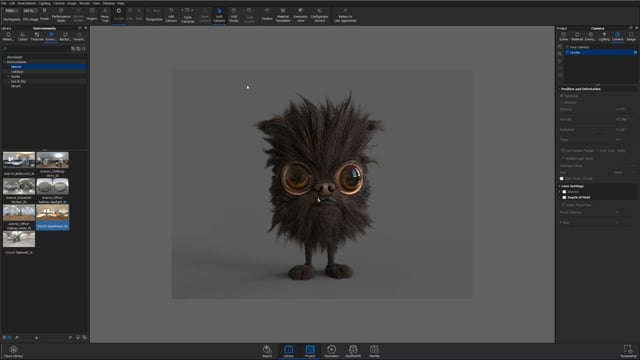Click the Import icon in bottom toolbar
The width and height of the screenshot is (640, 360).
pos(267,351)
